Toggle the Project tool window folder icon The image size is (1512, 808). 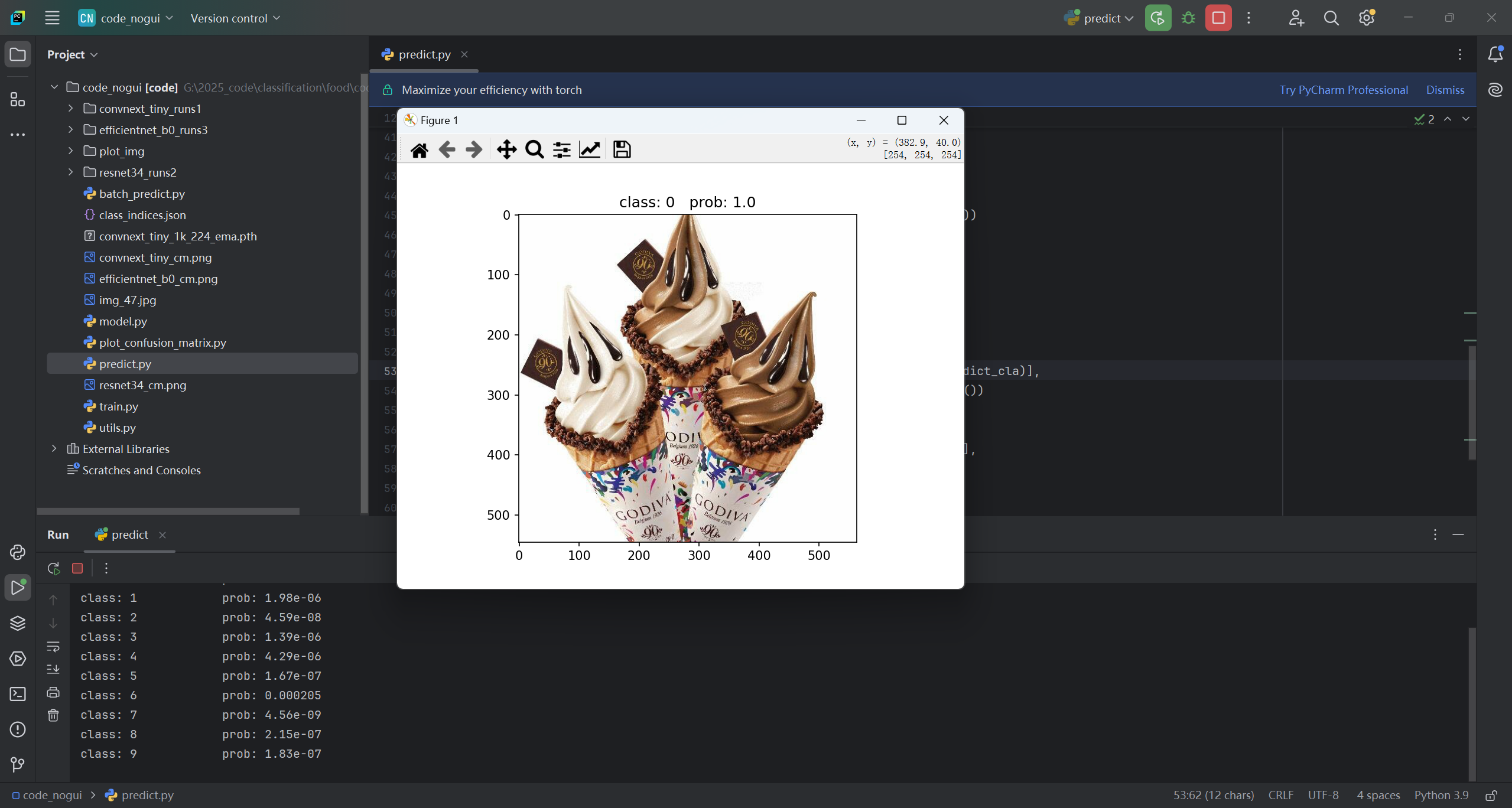[x=18, y=54]
